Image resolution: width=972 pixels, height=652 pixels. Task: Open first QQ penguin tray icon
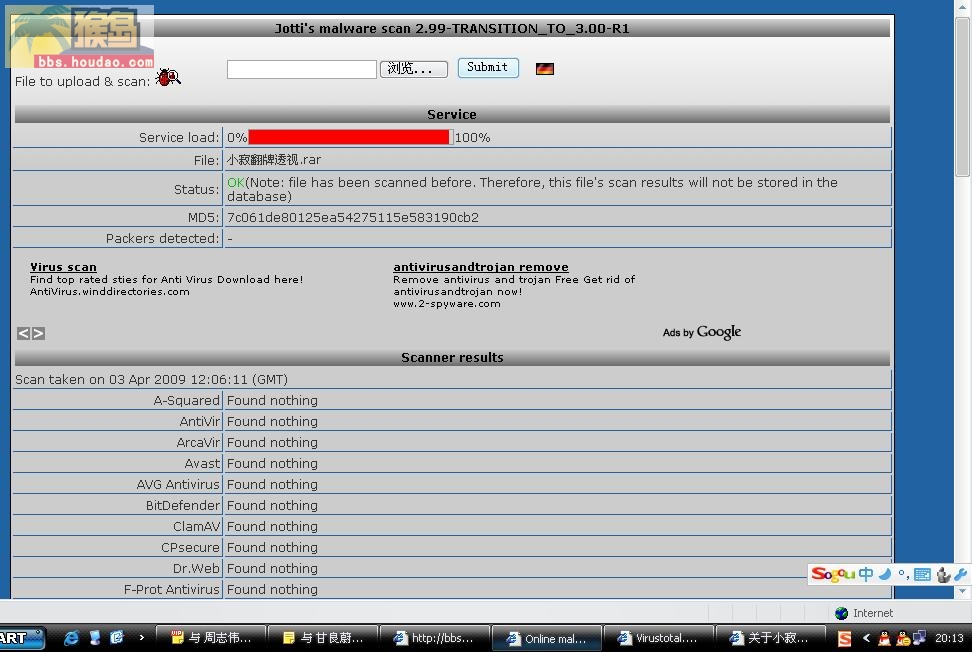[885, 638]
